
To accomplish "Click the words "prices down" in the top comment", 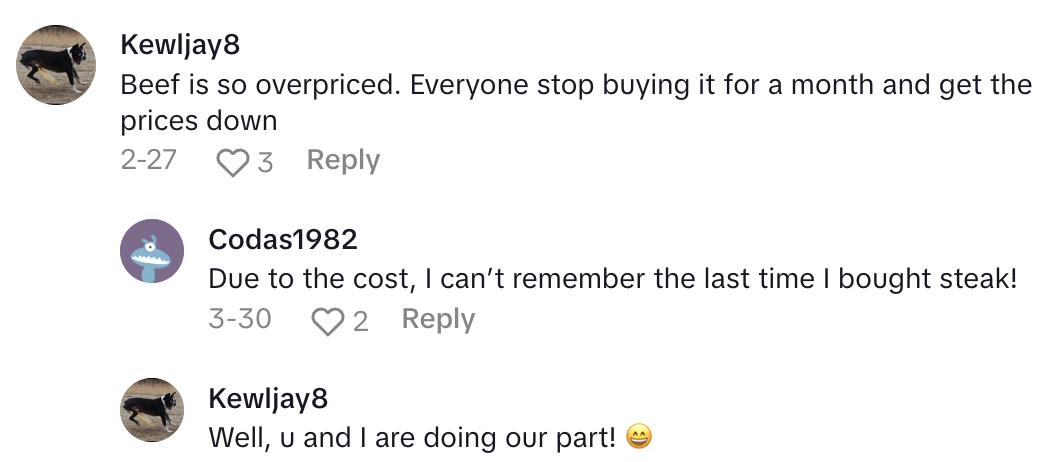I will 198,121.
